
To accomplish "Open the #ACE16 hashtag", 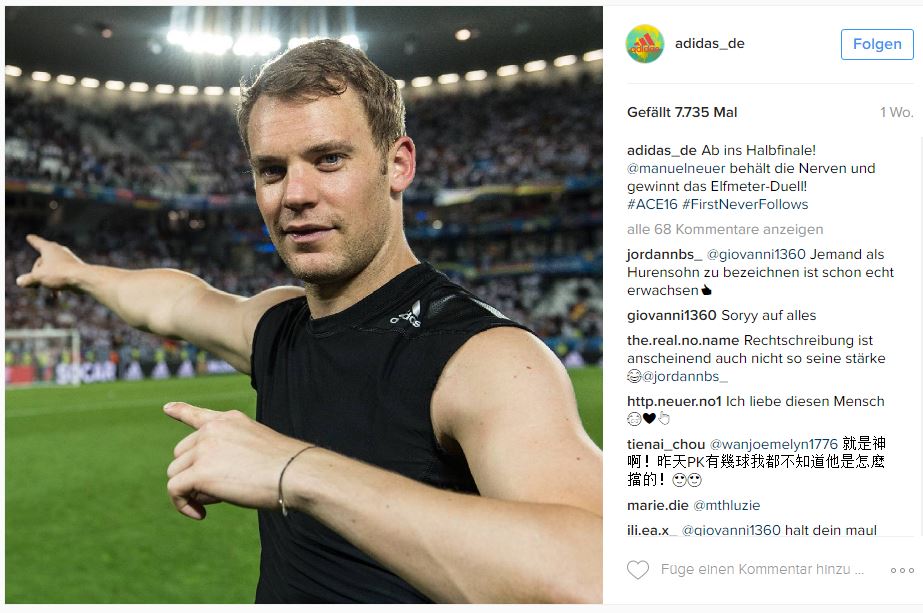I will coord(652,204).
